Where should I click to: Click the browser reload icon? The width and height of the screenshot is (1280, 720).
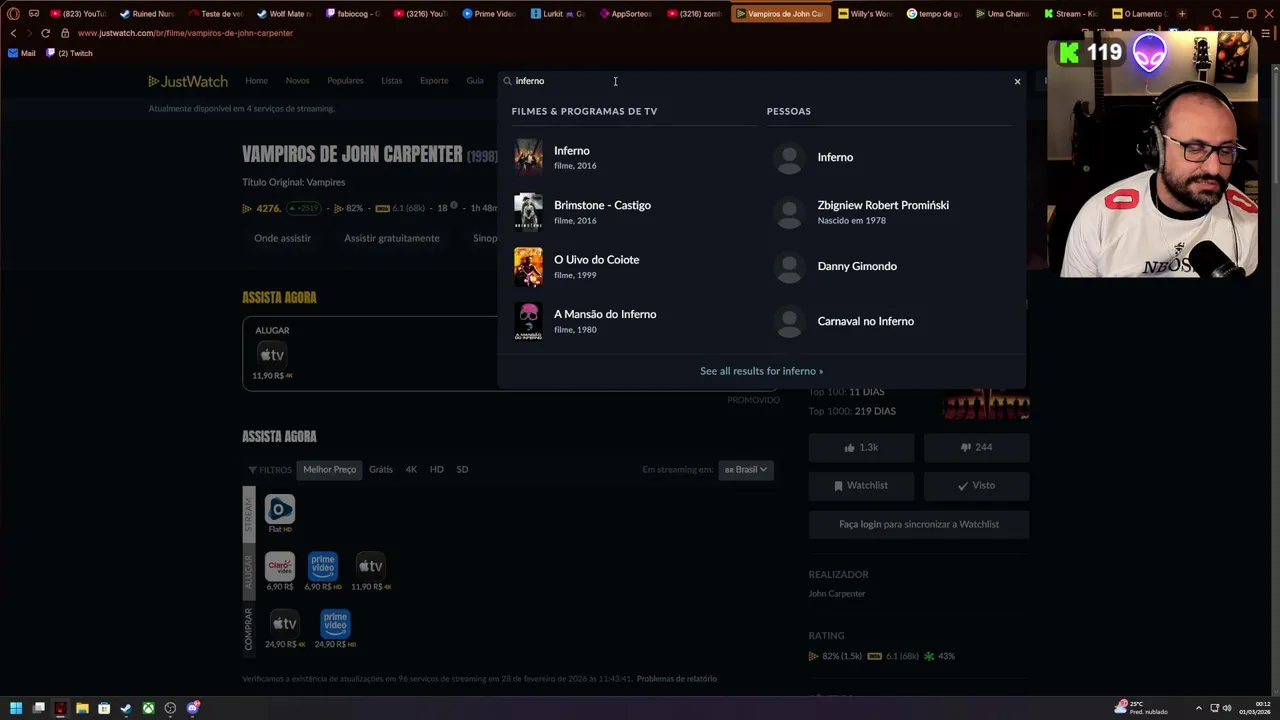(45, 33)
